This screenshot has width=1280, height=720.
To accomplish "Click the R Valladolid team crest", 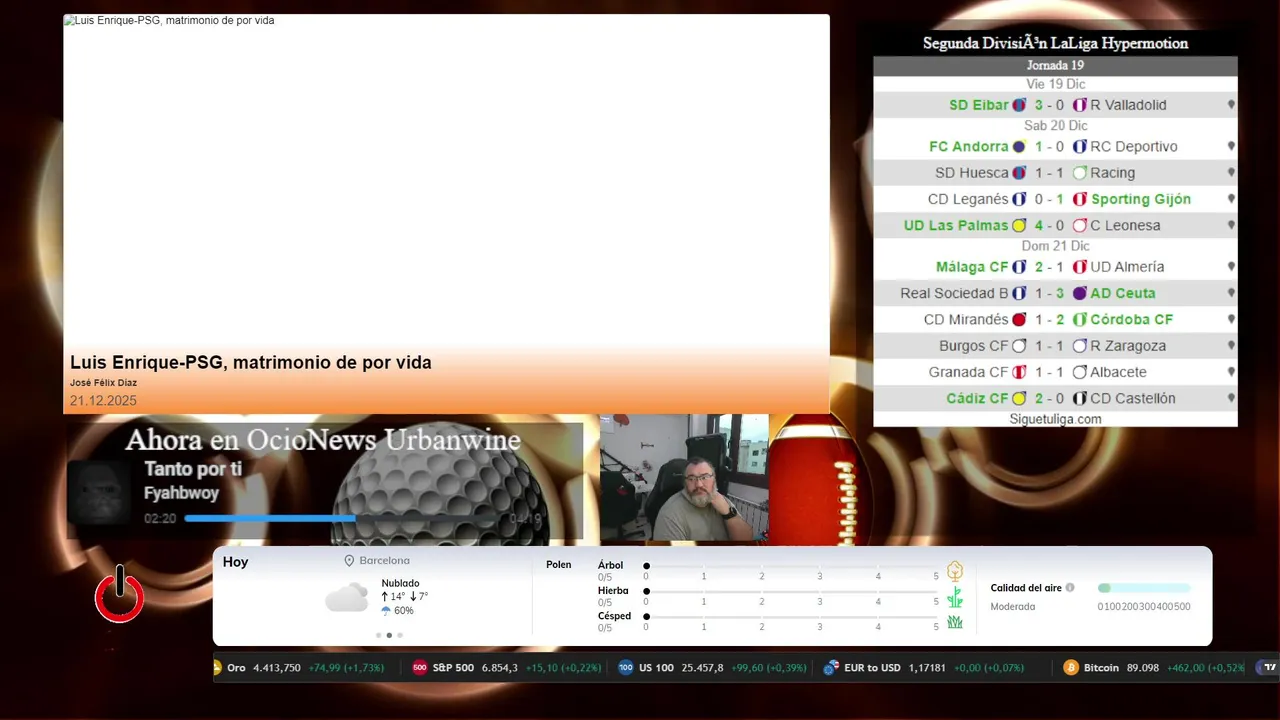I will point(1080,105).
